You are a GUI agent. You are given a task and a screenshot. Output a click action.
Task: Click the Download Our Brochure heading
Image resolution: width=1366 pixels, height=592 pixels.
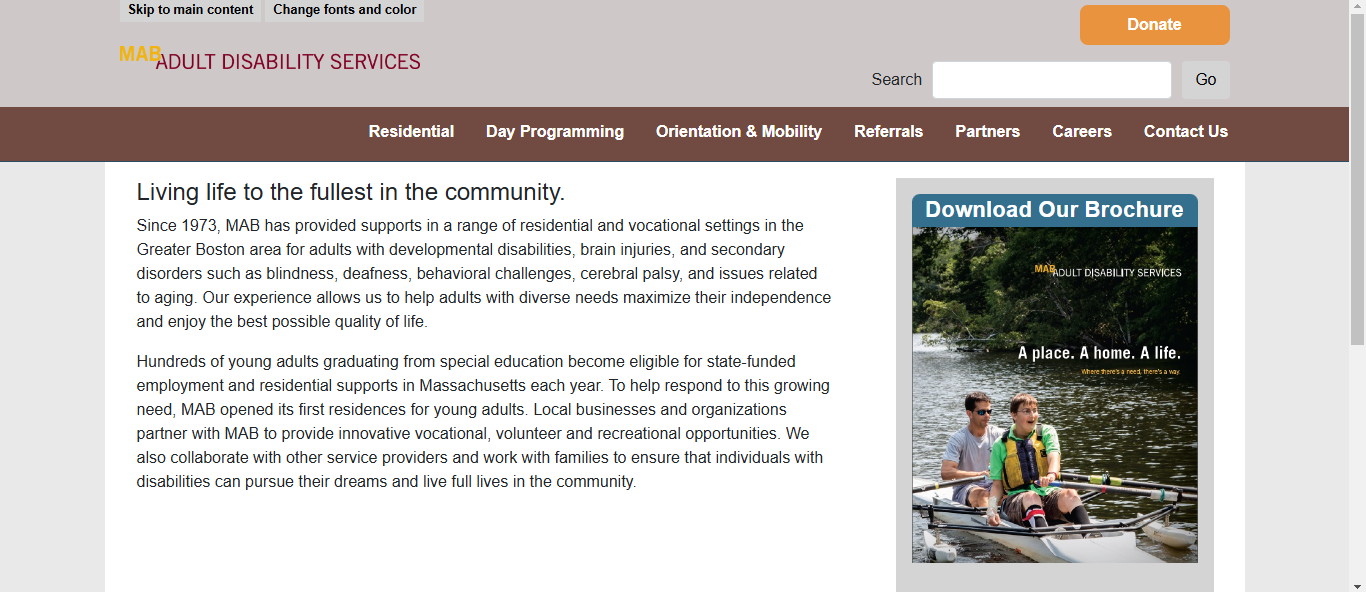coord(1054,210)
